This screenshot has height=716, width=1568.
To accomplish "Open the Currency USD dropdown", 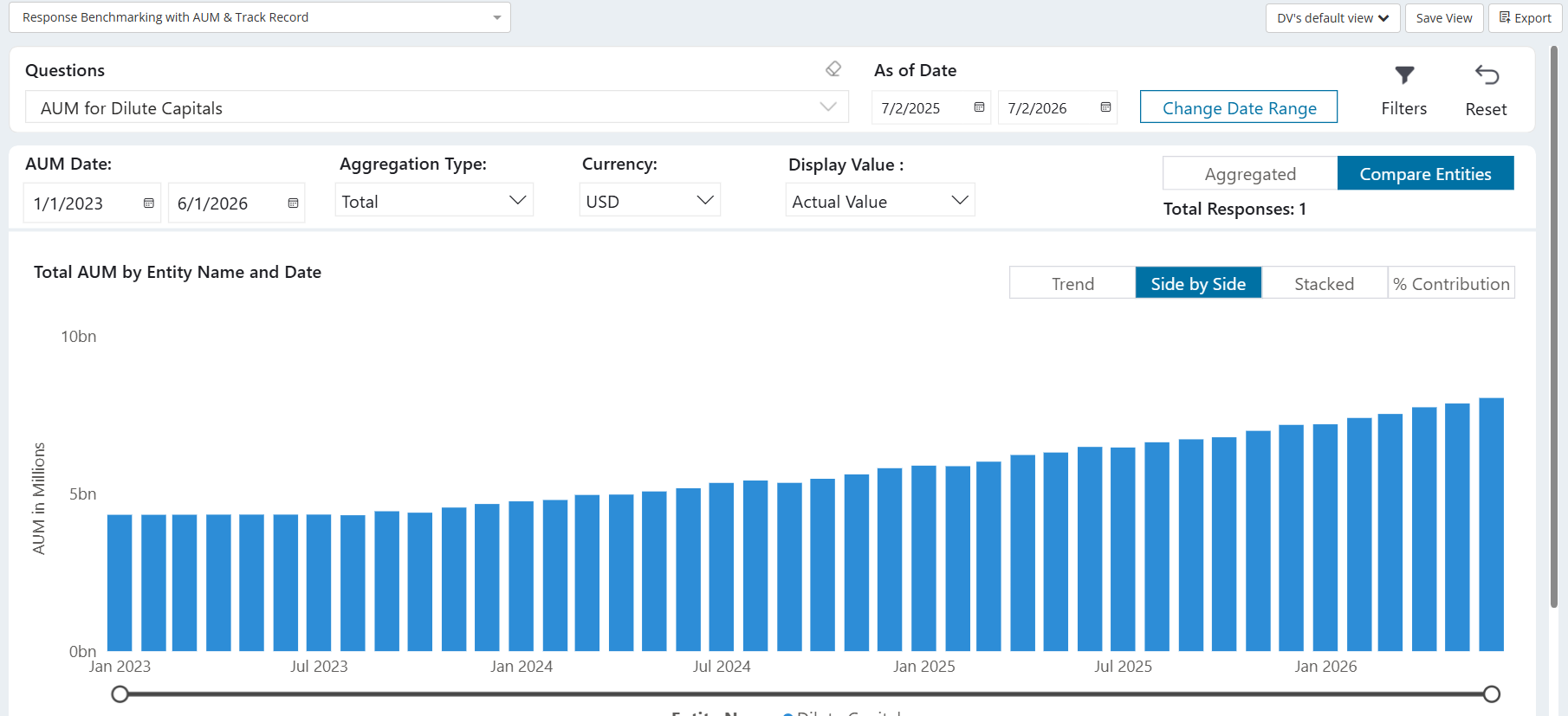I will 650,201.
